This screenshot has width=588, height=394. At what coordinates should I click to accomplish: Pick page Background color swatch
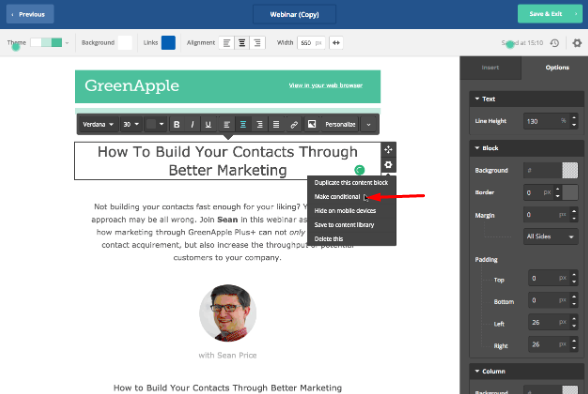125,43
